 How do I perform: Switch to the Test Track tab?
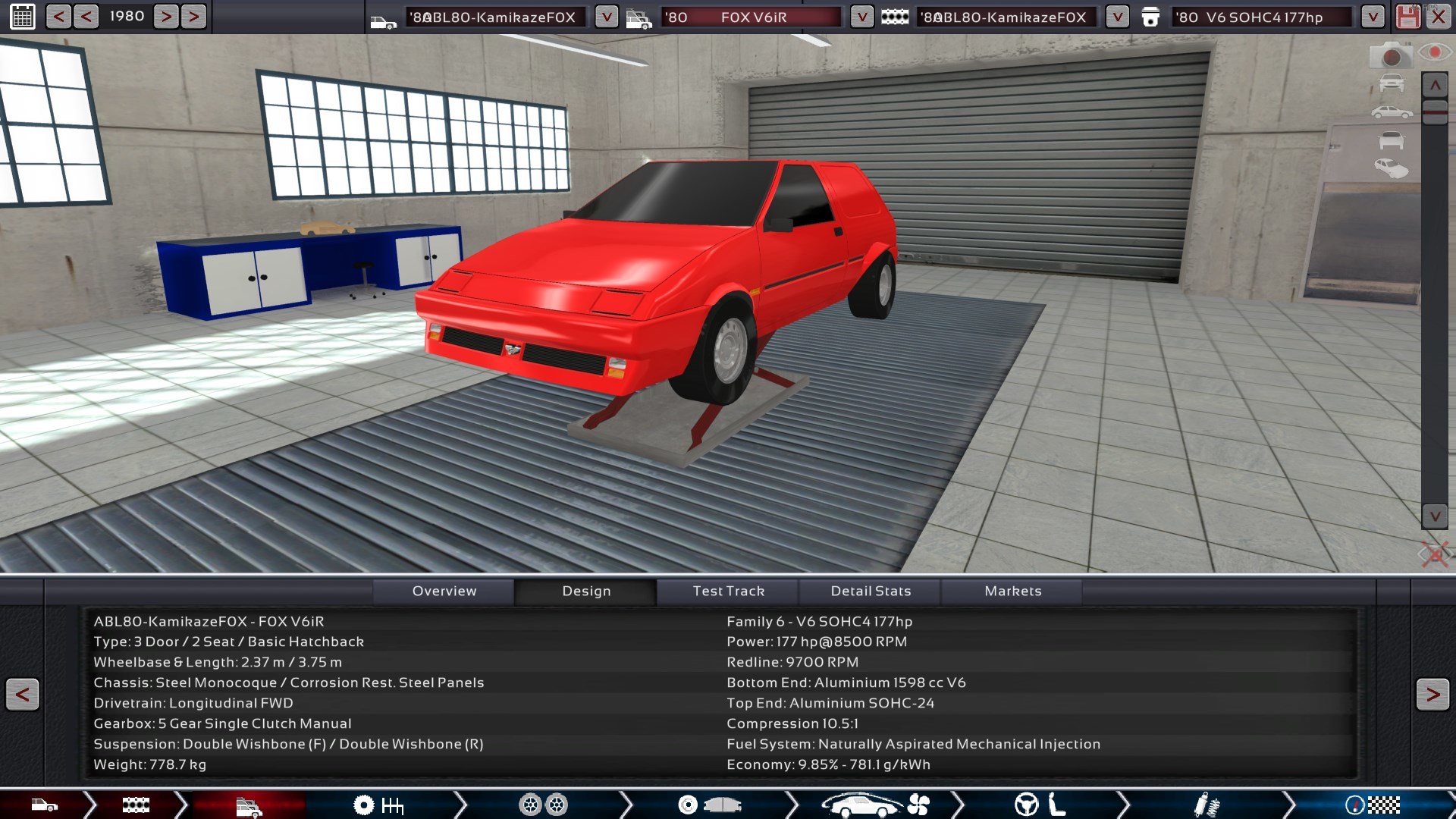coord(728,591)
